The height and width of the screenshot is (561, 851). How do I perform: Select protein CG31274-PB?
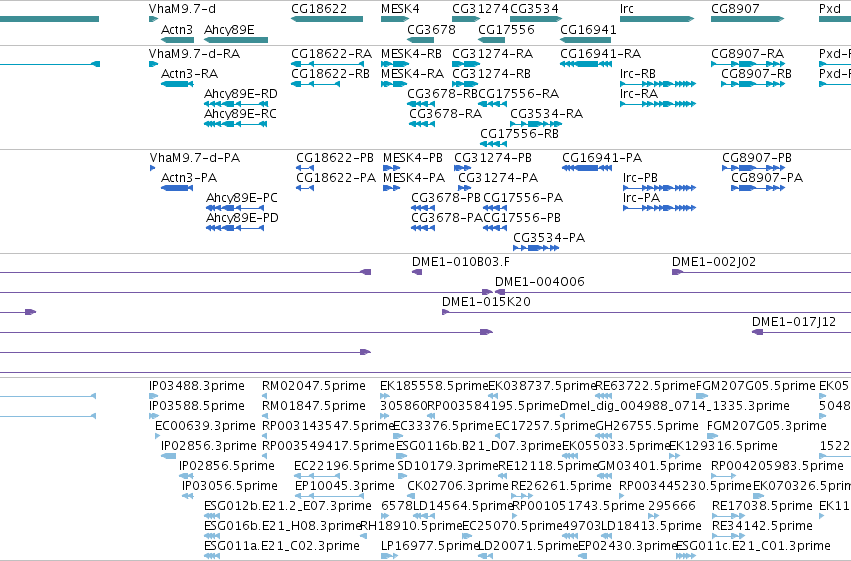point(462,168)
